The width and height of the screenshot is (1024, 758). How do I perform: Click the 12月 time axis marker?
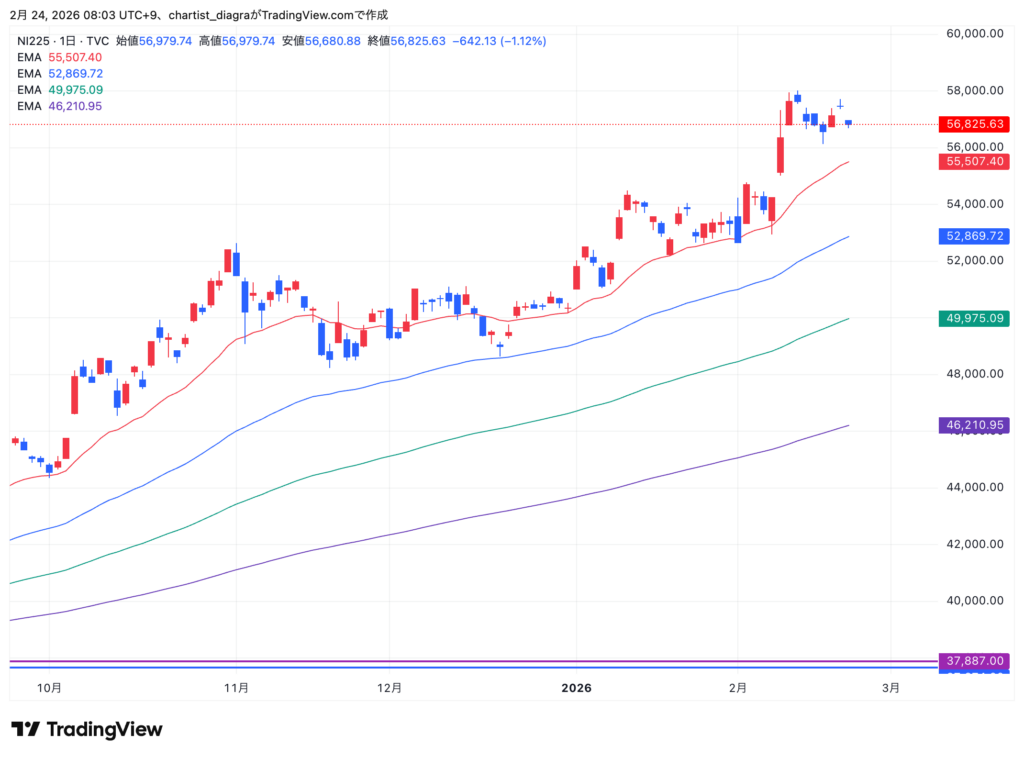pyautogui.click(x=390, y=688)
